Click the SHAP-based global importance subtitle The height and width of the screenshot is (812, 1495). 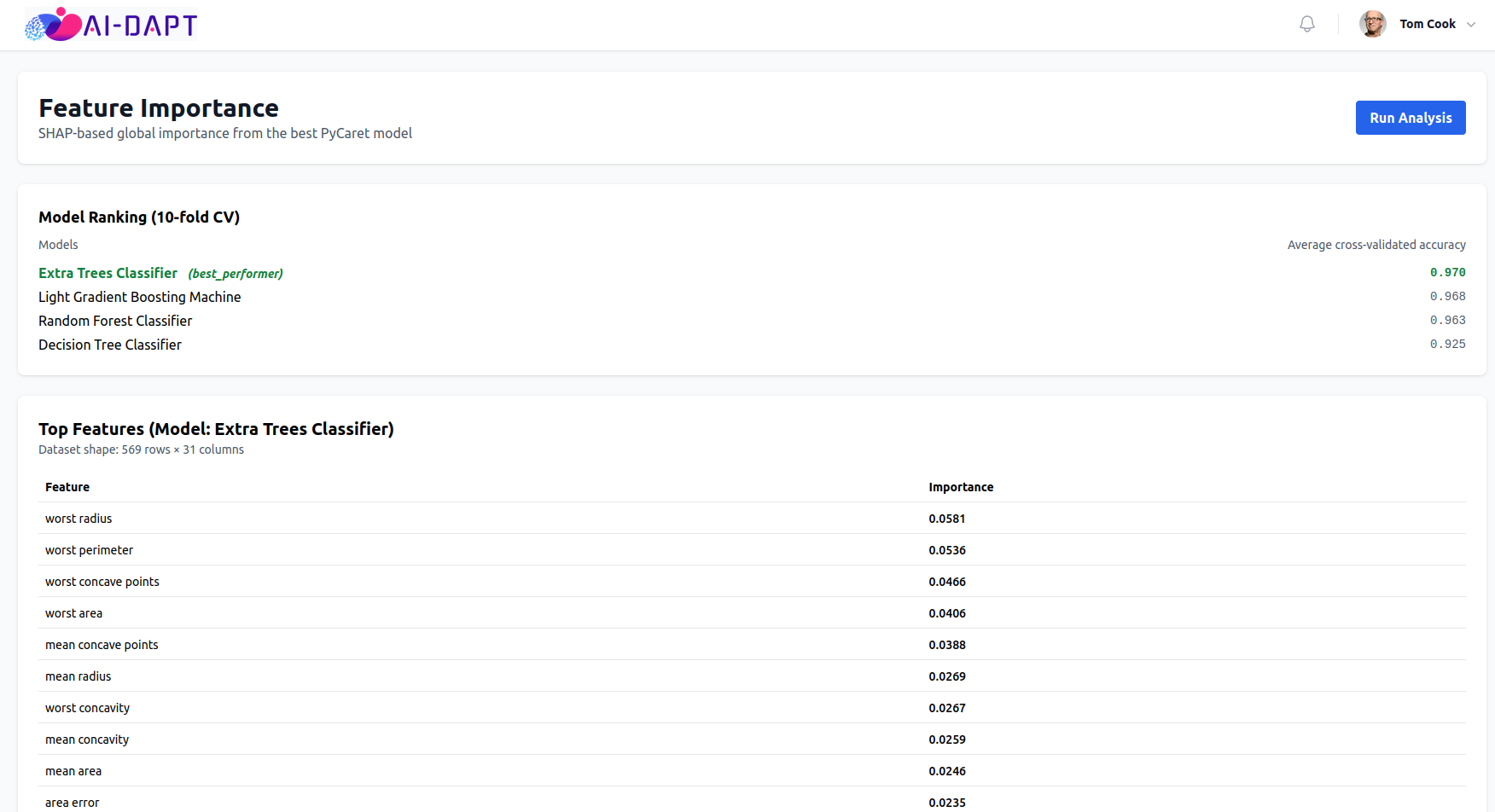pos(225,133)
